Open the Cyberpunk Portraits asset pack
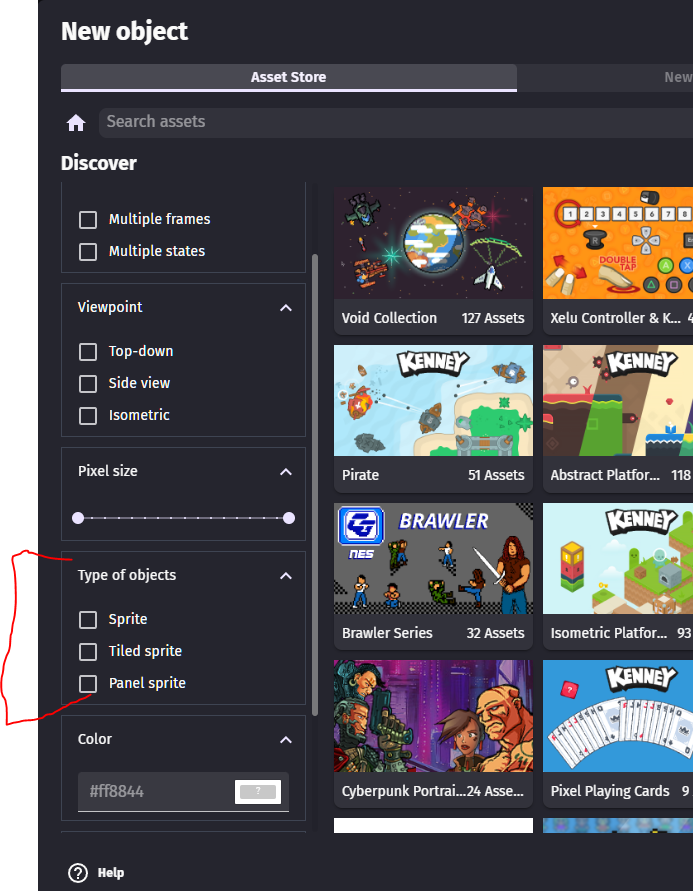 click(433, 734)
